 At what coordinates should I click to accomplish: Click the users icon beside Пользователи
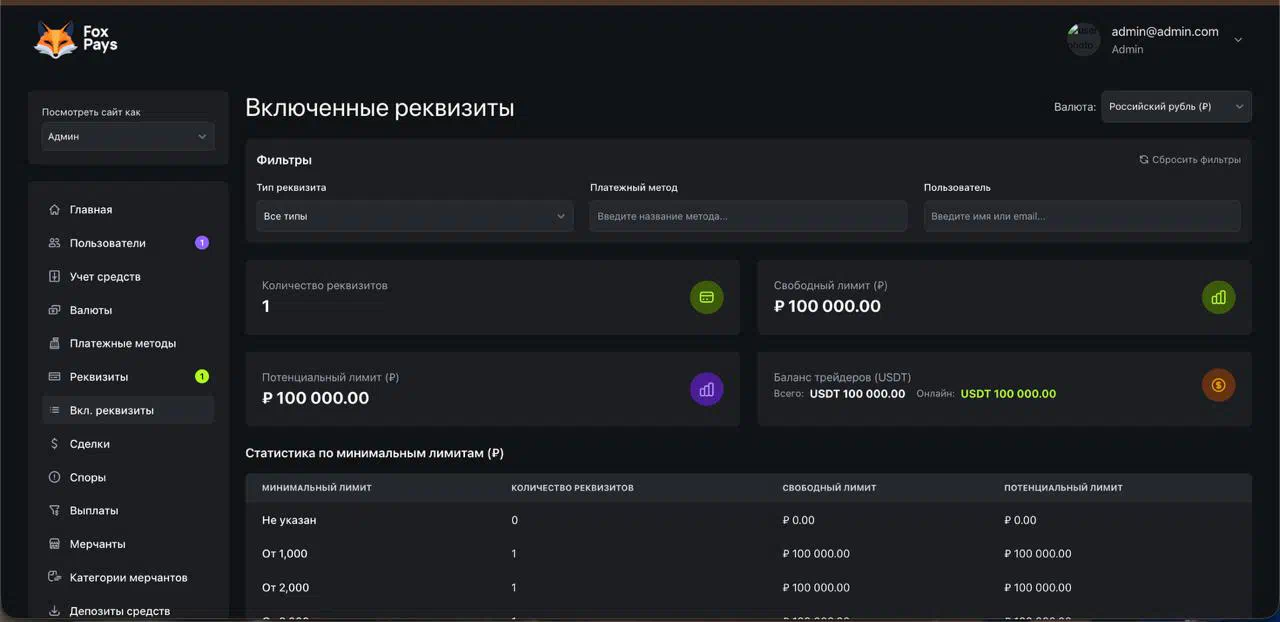(x=54, y=243)
